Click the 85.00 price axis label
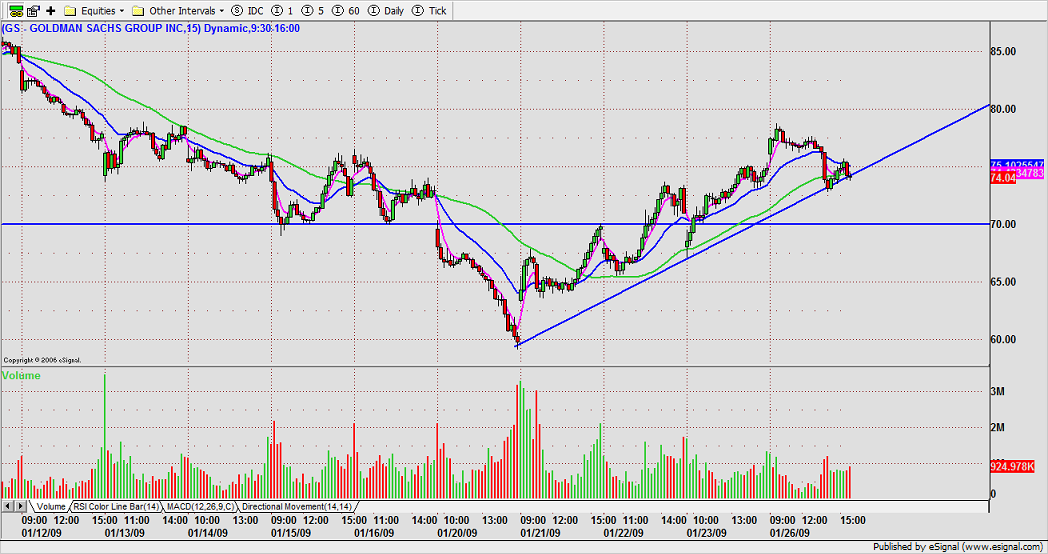 (x=1003, y=51)
